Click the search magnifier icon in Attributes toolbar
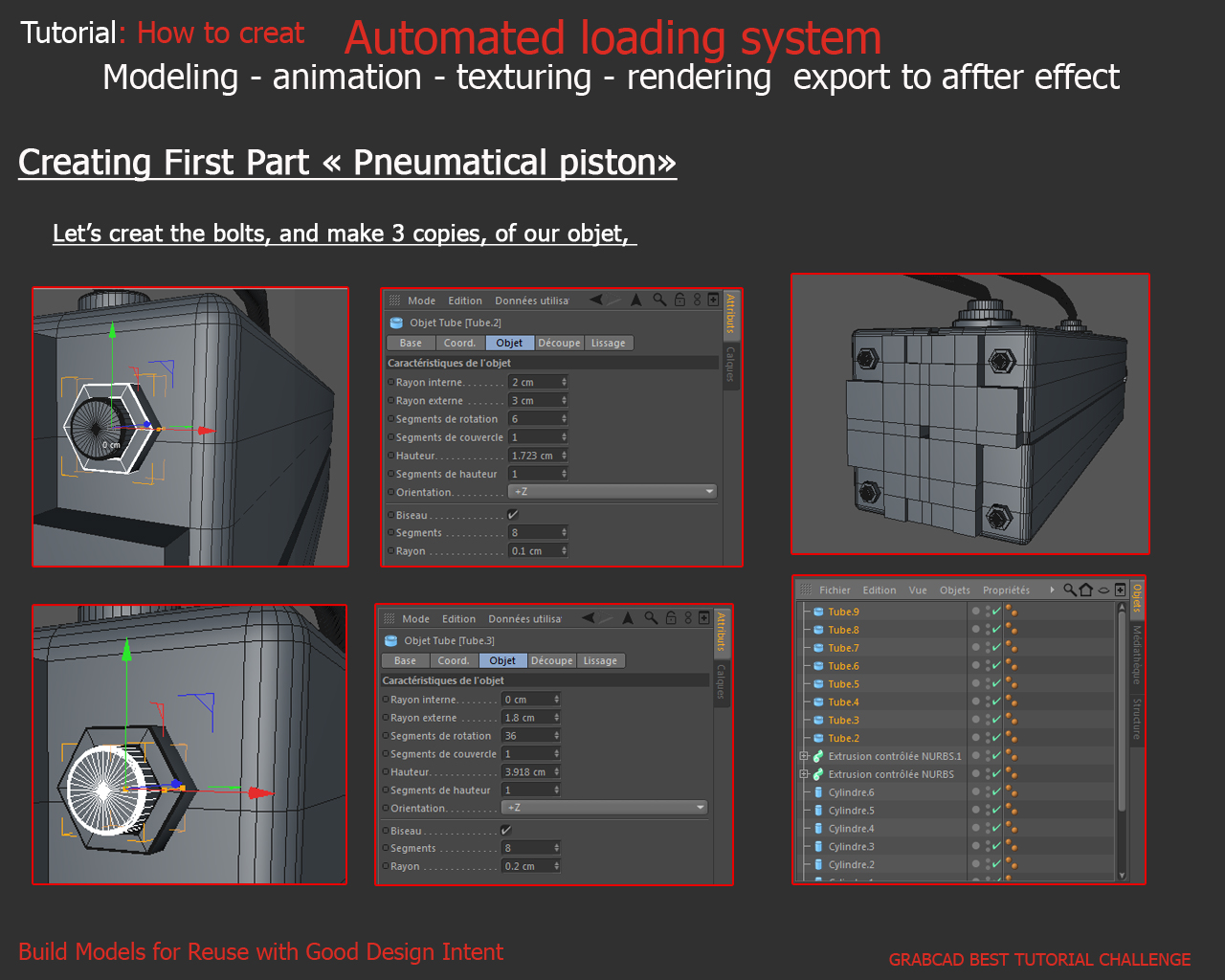The image size is (1225, 980). 659,299
